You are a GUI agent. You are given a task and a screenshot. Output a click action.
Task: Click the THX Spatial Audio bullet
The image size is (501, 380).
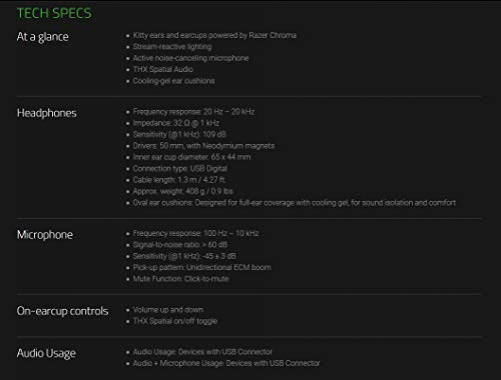click(163, 69)
